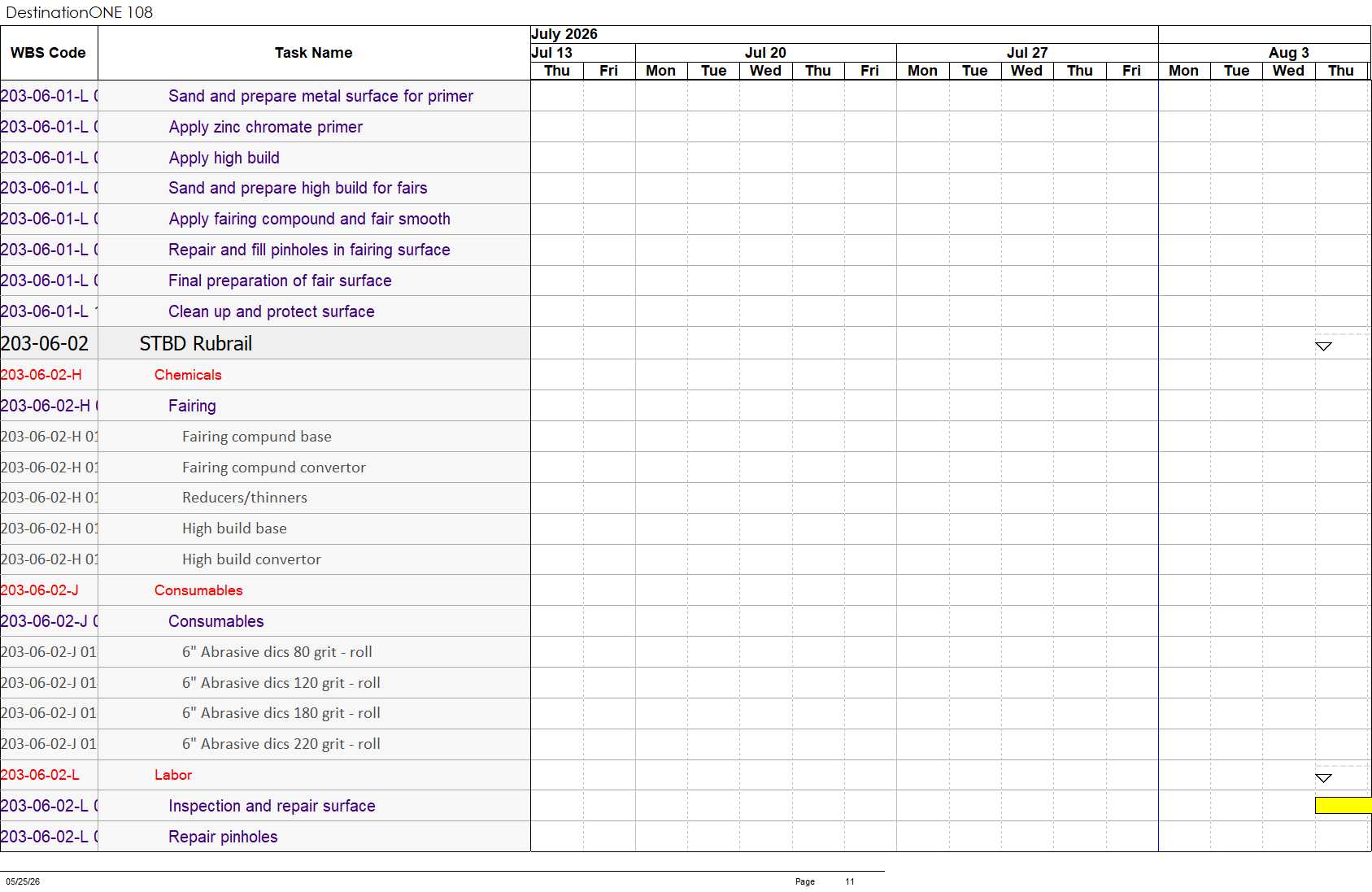Click the Labor summary triangle marker
This screenshot has width=1372, height=892.
point(1323,778)
